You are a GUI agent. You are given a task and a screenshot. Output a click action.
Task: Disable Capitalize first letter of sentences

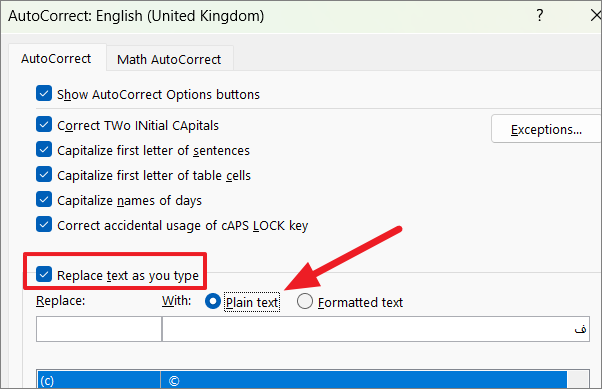coord(44,149)
